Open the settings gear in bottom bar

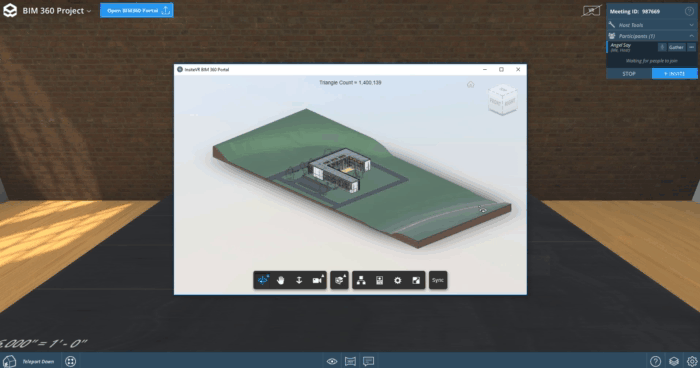coord(692,361)
